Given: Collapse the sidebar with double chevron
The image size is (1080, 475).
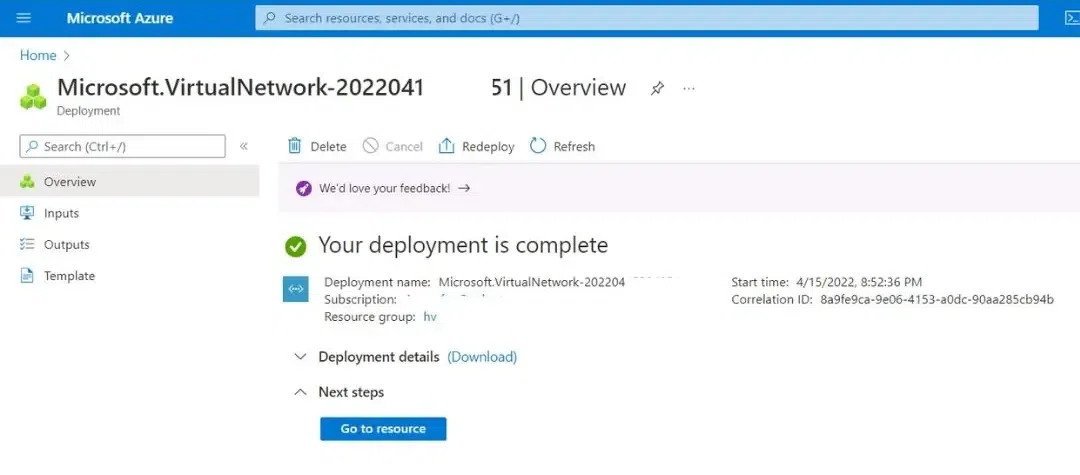Looking at the screenshot, I should (x=243, y=147).
